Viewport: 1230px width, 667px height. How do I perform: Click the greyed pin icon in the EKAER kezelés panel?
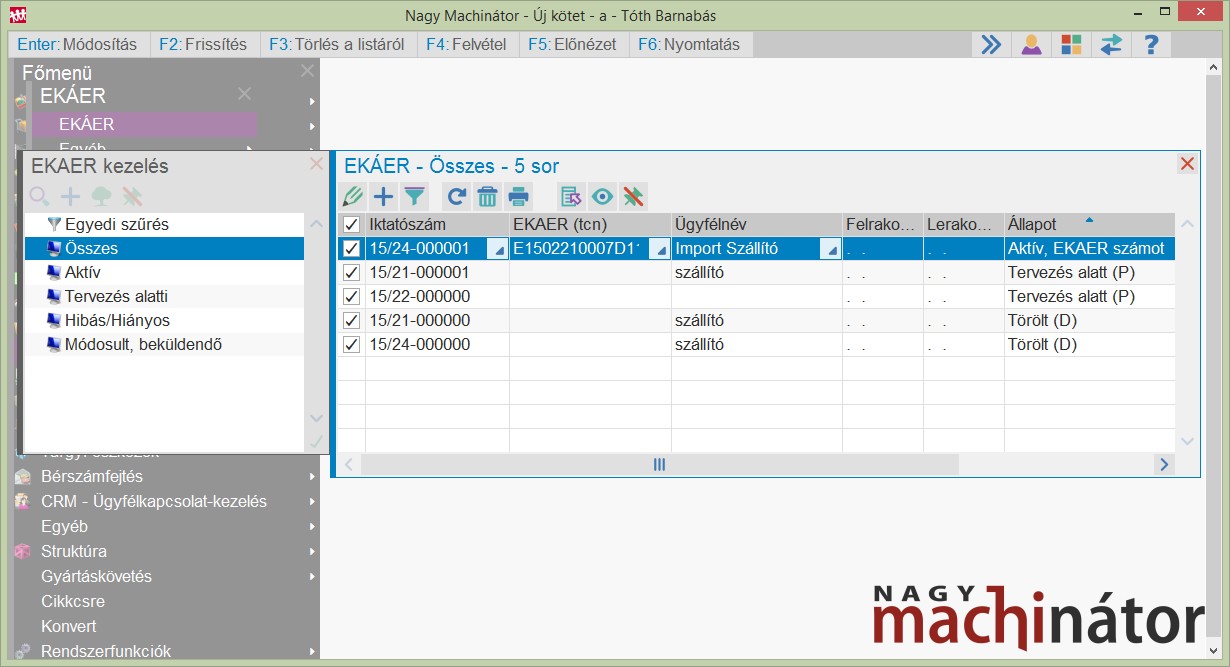point(132,196)
